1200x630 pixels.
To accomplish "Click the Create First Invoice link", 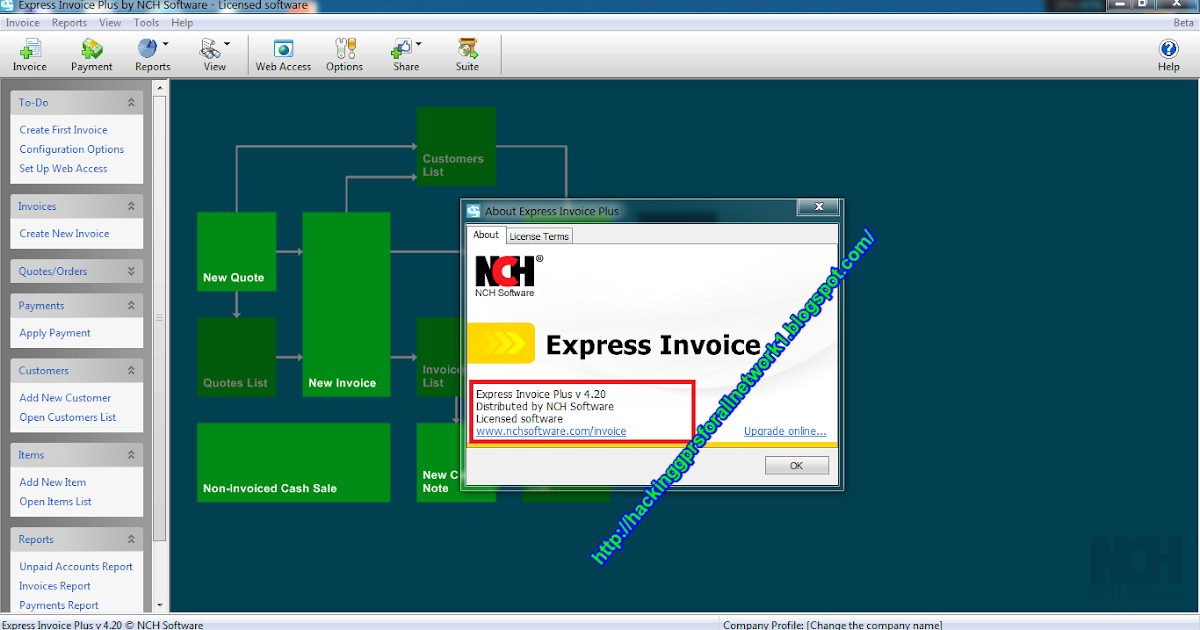I will (63, 130).
